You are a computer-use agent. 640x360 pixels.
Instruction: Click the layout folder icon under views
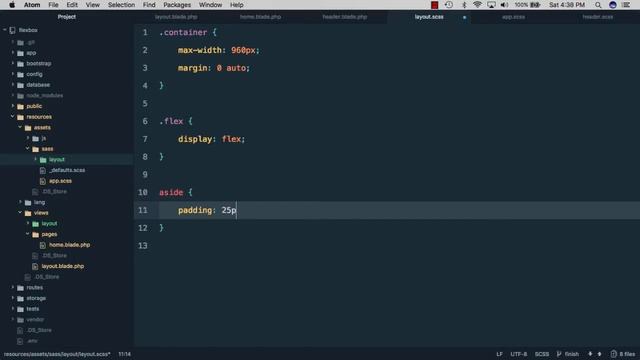(x=36, y=224)
